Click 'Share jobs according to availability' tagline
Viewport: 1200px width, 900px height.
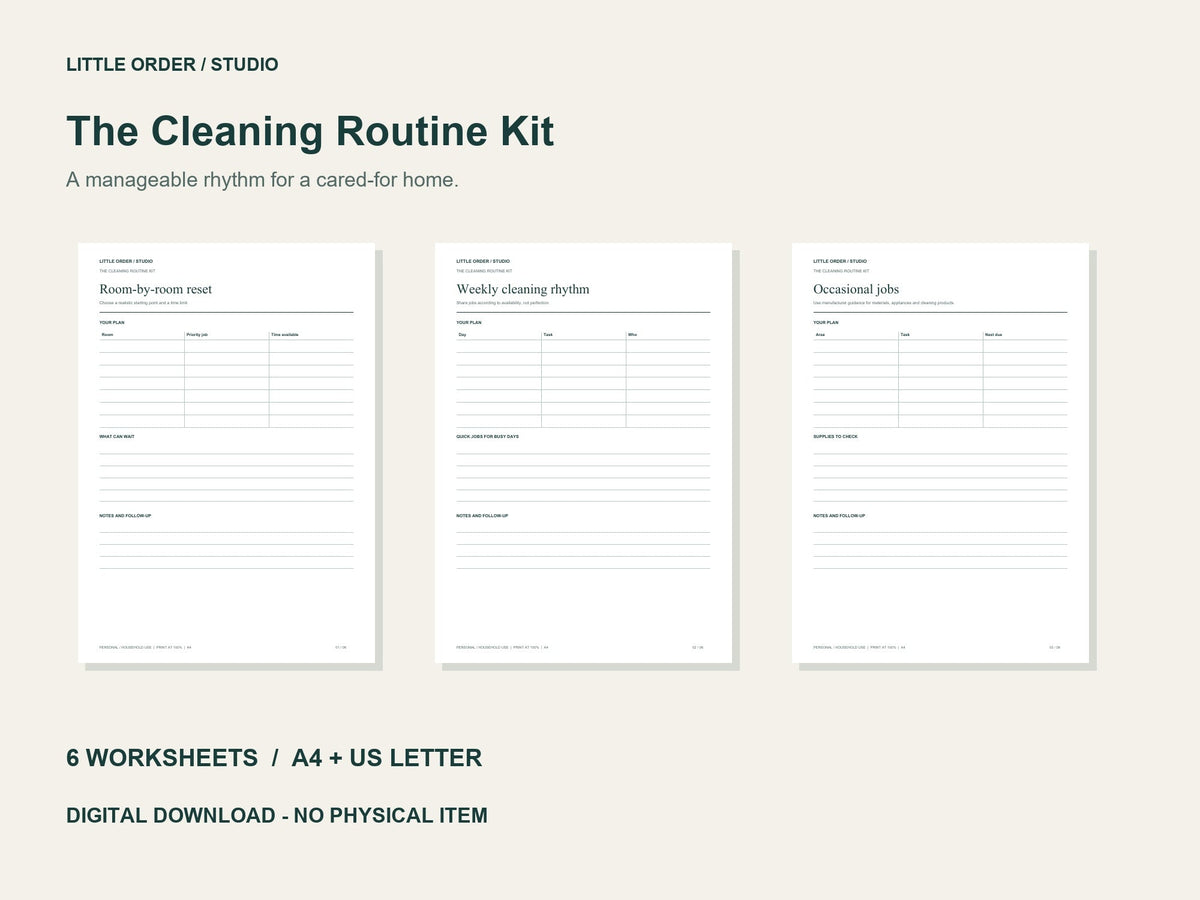point(502,303)
